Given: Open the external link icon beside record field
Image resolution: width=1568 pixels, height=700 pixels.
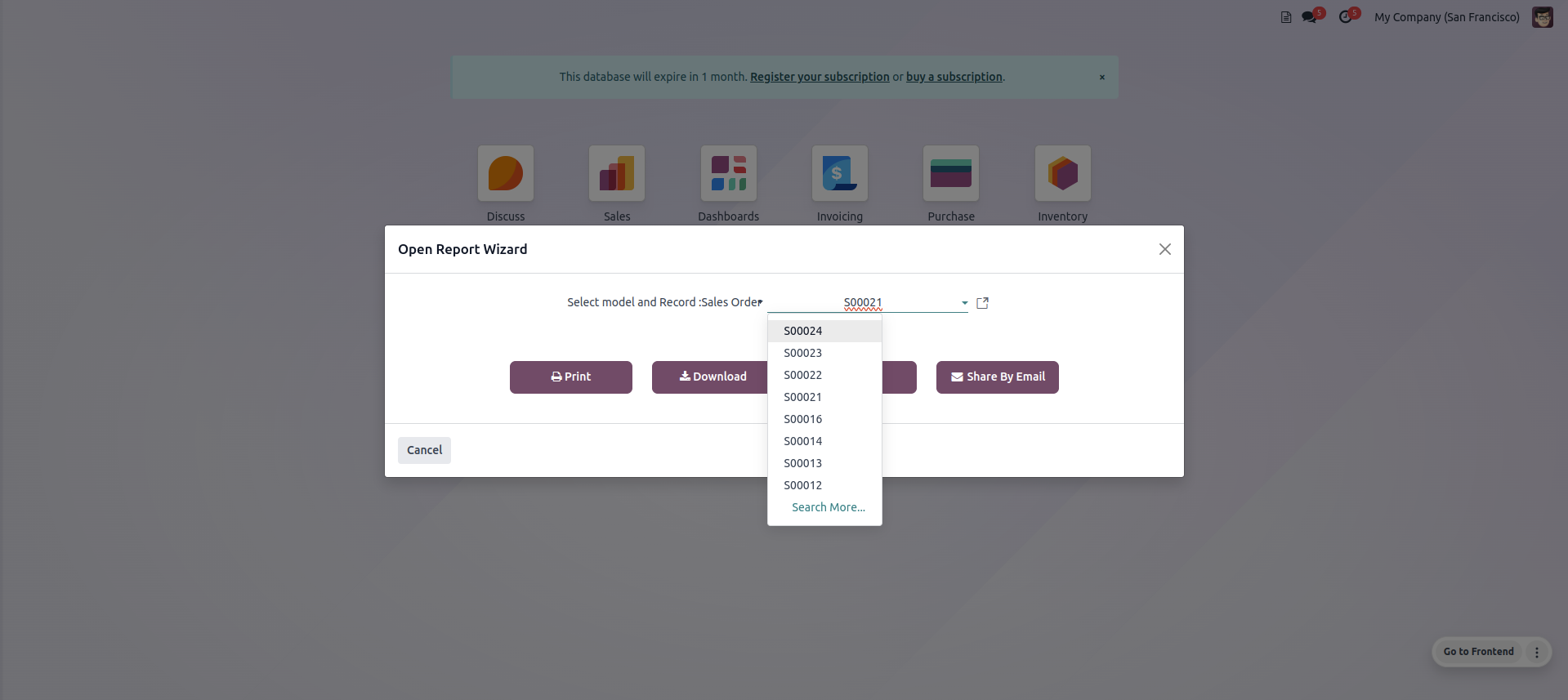Looking at the screenshot, I should (x=982, y=303).
